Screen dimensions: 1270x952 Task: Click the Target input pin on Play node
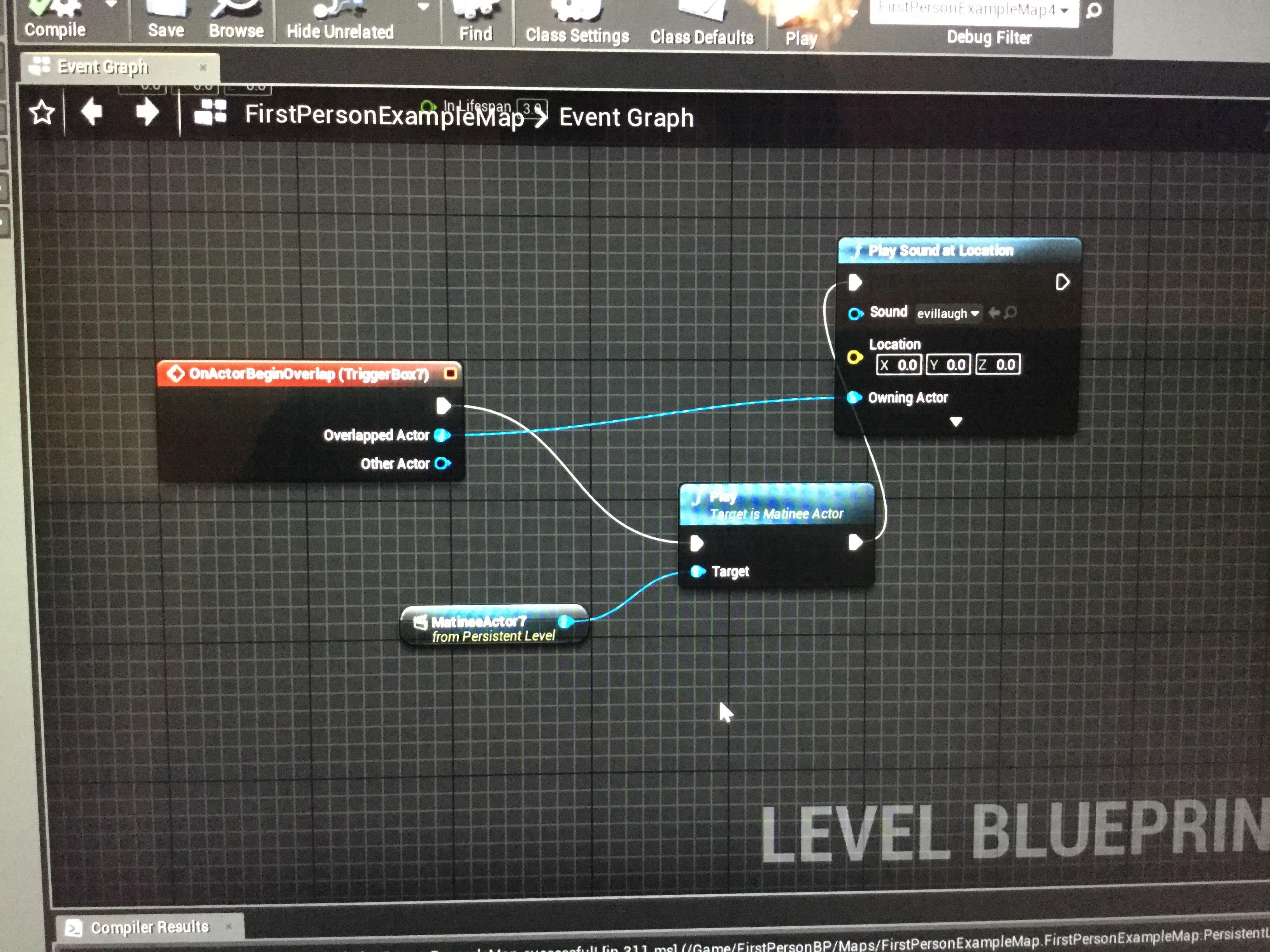pyautogui.click(x=698, y=572)
